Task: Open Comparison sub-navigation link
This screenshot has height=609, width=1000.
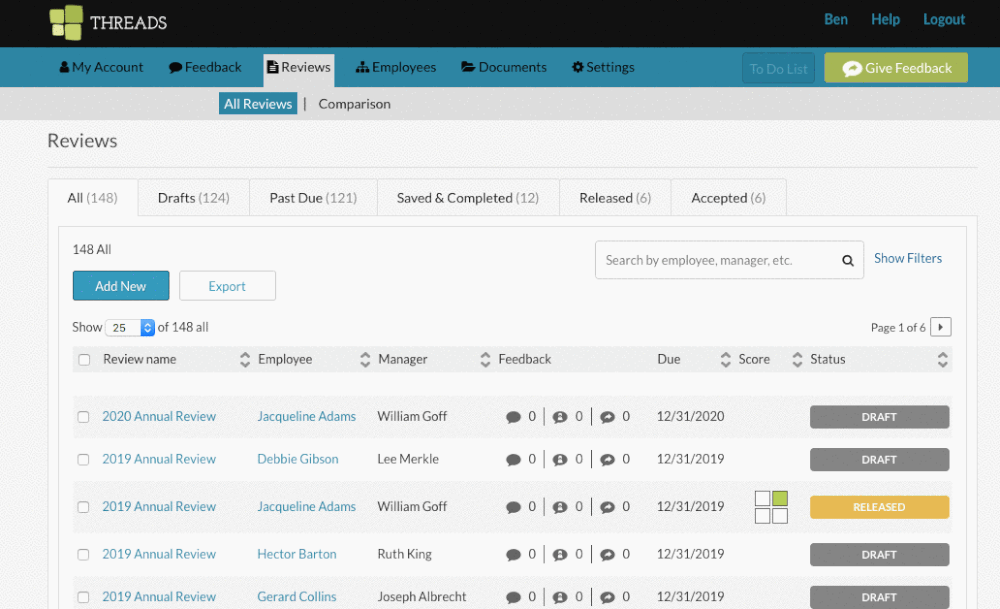Action: tap(355, 104)
